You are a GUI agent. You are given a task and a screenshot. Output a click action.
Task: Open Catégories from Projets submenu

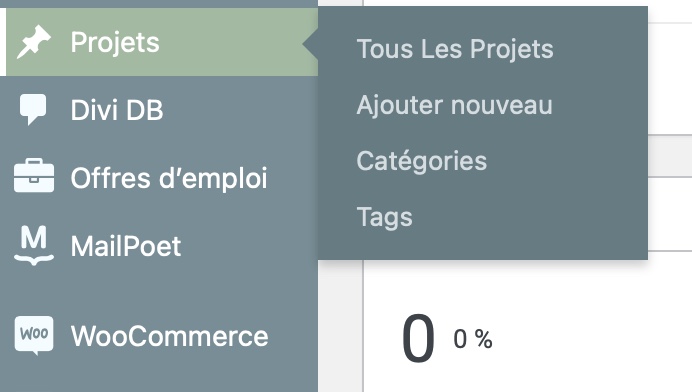point(422,161)
